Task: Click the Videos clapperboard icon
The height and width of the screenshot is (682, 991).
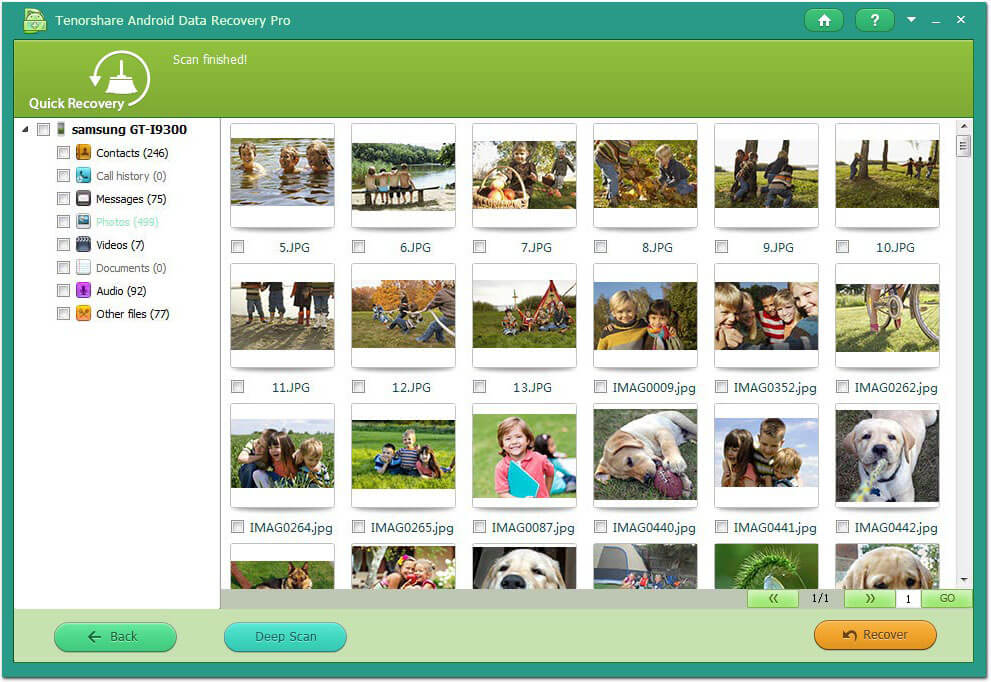Action: coord(83,244)
